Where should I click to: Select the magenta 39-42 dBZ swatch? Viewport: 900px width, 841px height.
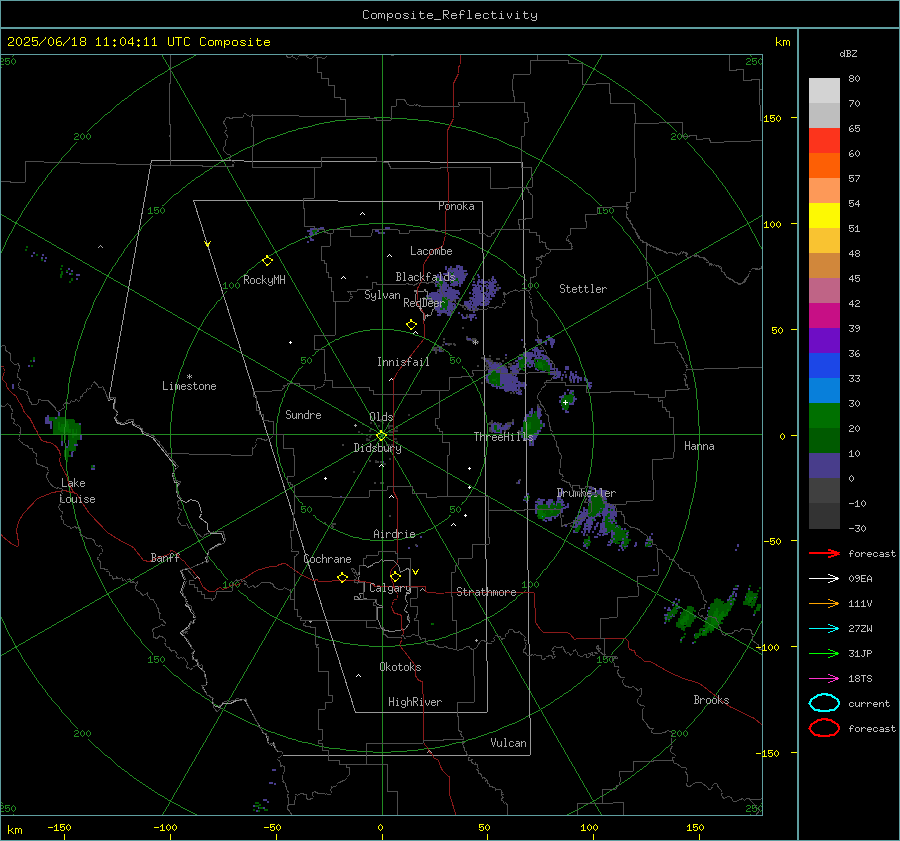pos(824,316)
